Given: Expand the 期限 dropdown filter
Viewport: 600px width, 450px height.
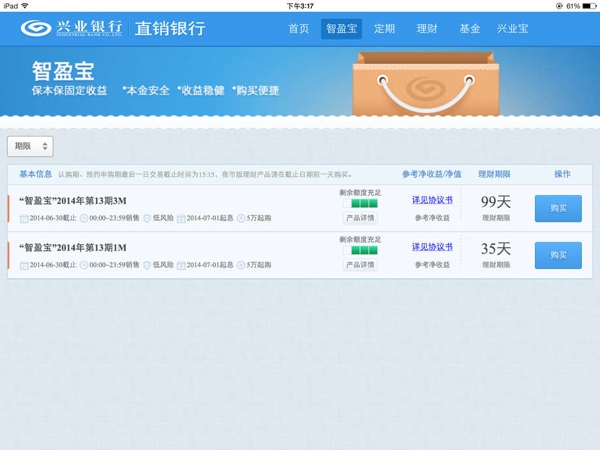Looking at the screenshot, I should click(30, 146).
